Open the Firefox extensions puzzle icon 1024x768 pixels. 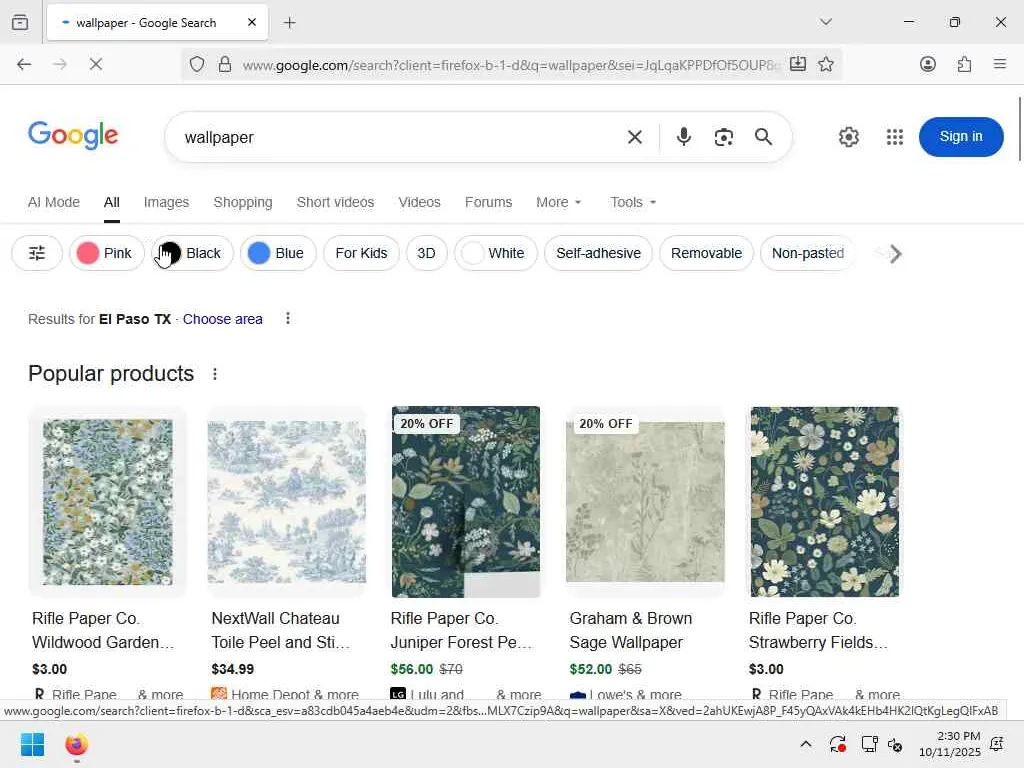[964, 64]
